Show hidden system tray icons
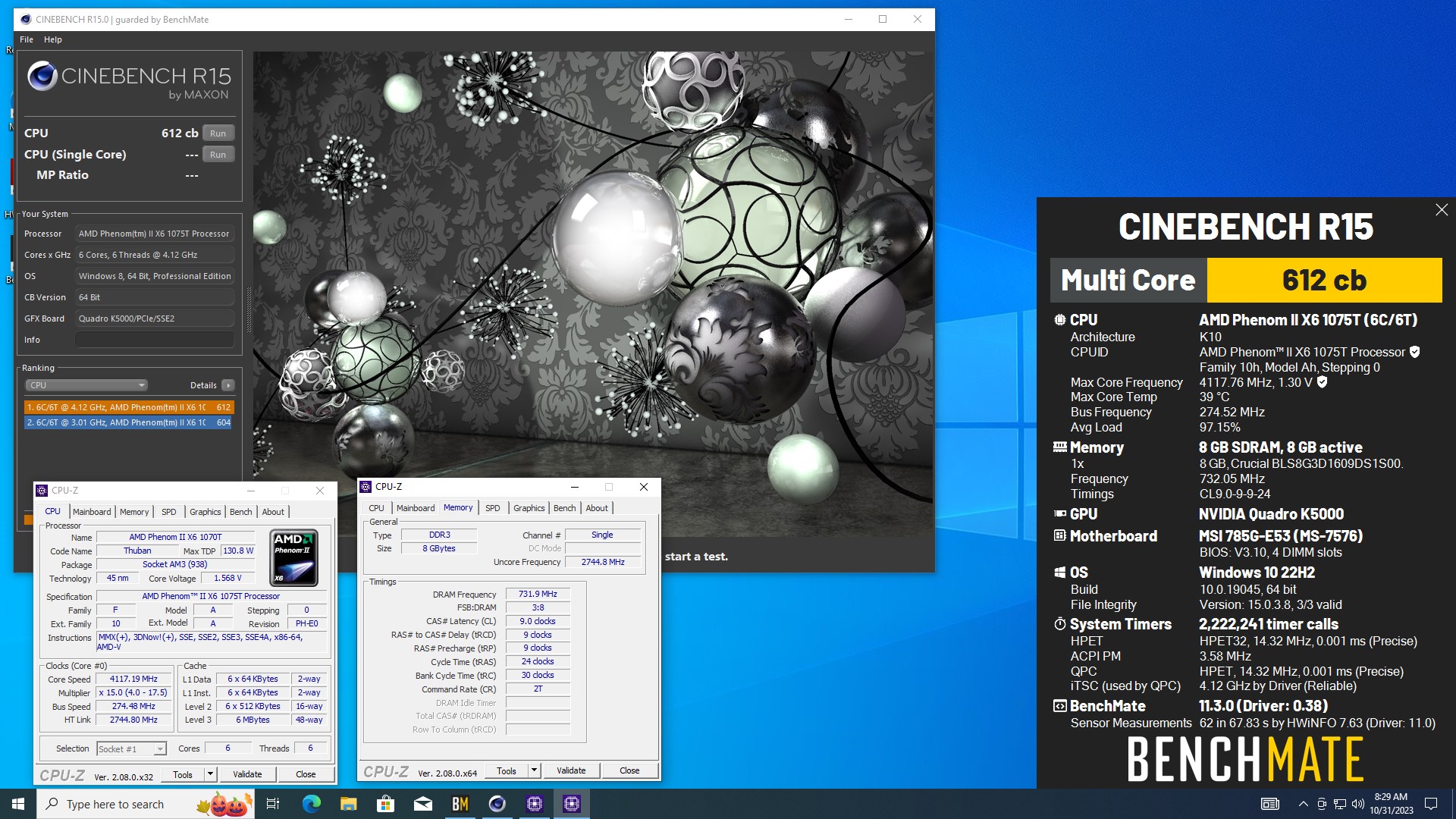The width and height of the screenshot is (1456, 819). [x=1303, y=804]
